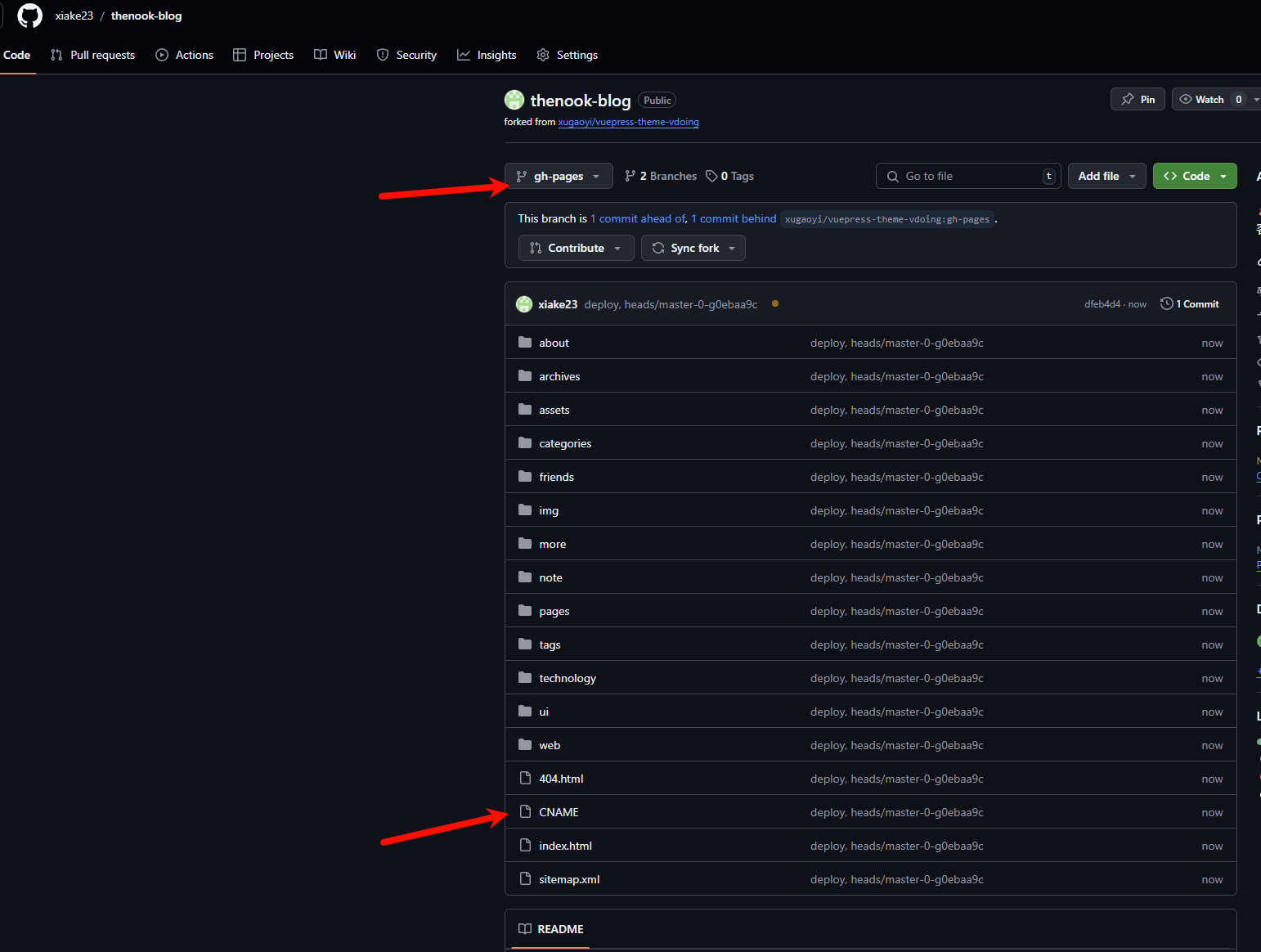Open the more folder

(x=552, y=544)
